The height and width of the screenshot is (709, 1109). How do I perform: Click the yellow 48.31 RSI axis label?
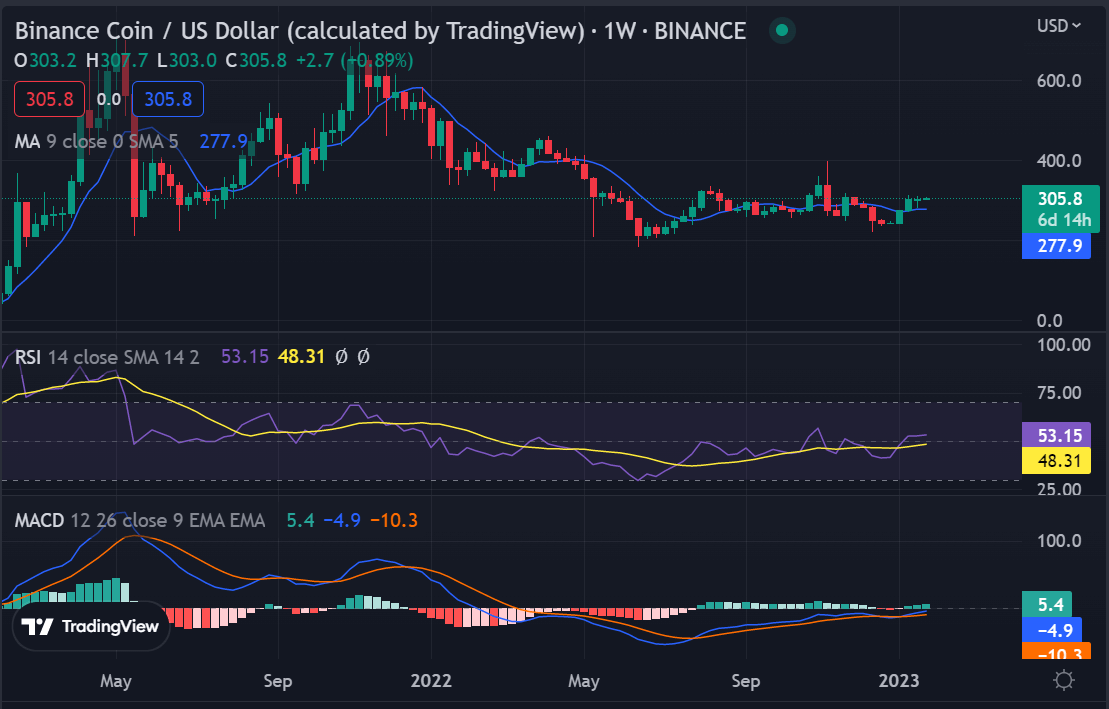click(x=1057, y=461)
